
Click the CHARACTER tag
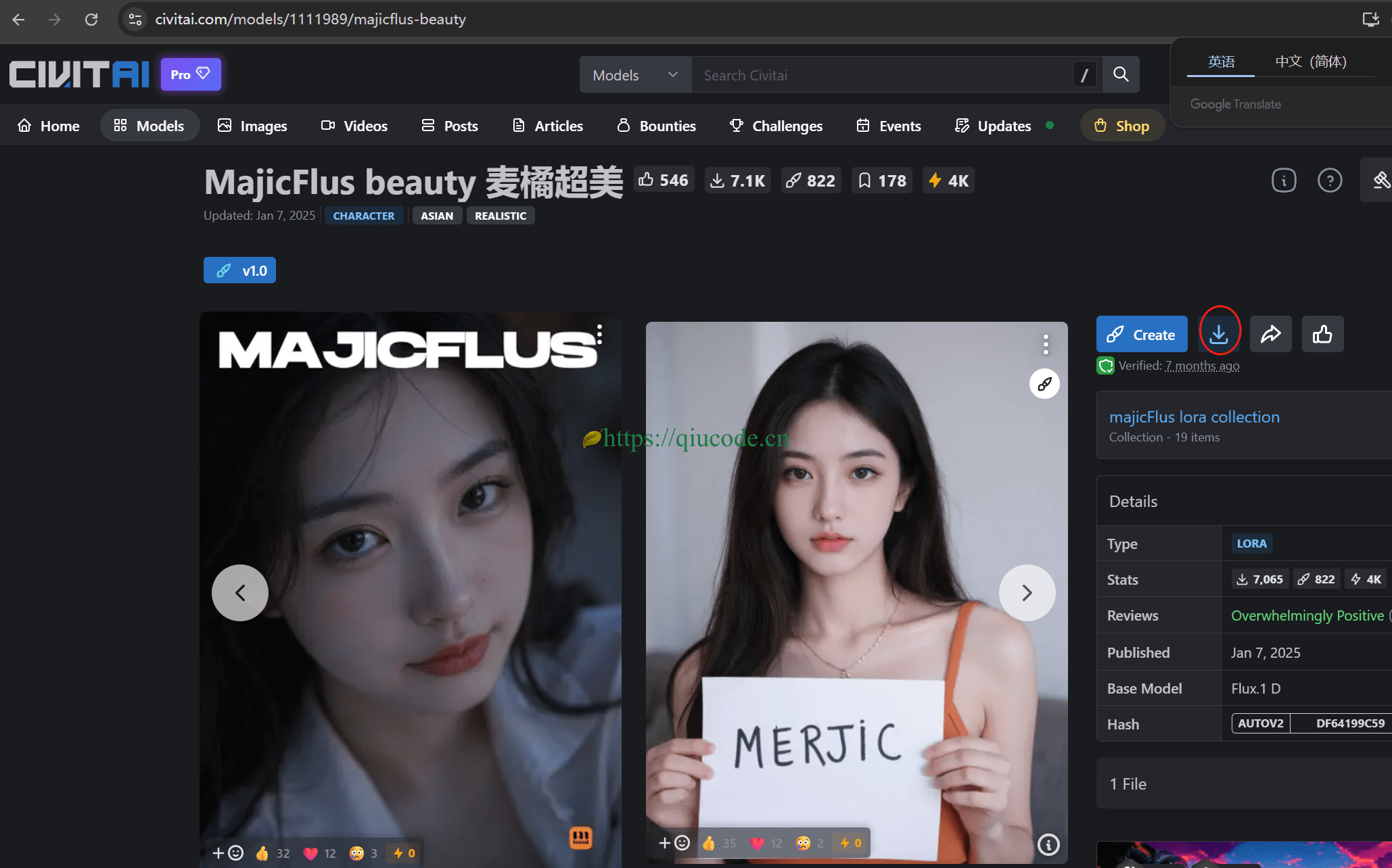(364, 216)
